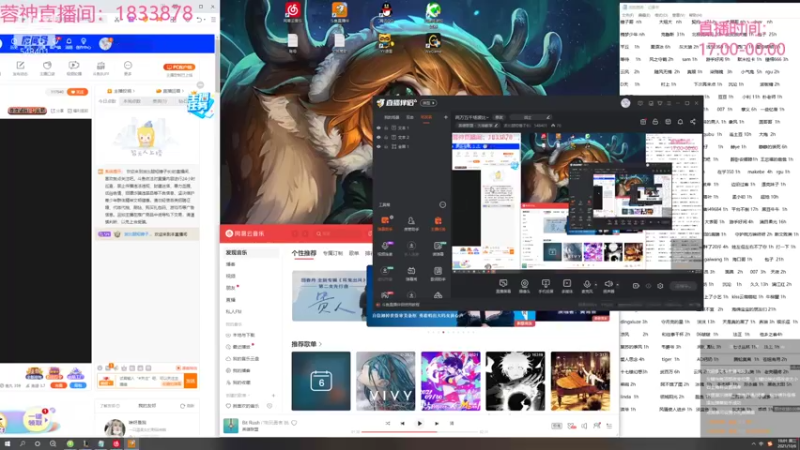Click the streamer avatar in streaming app header
Viewport: 800px width, 450px height.
626,103
